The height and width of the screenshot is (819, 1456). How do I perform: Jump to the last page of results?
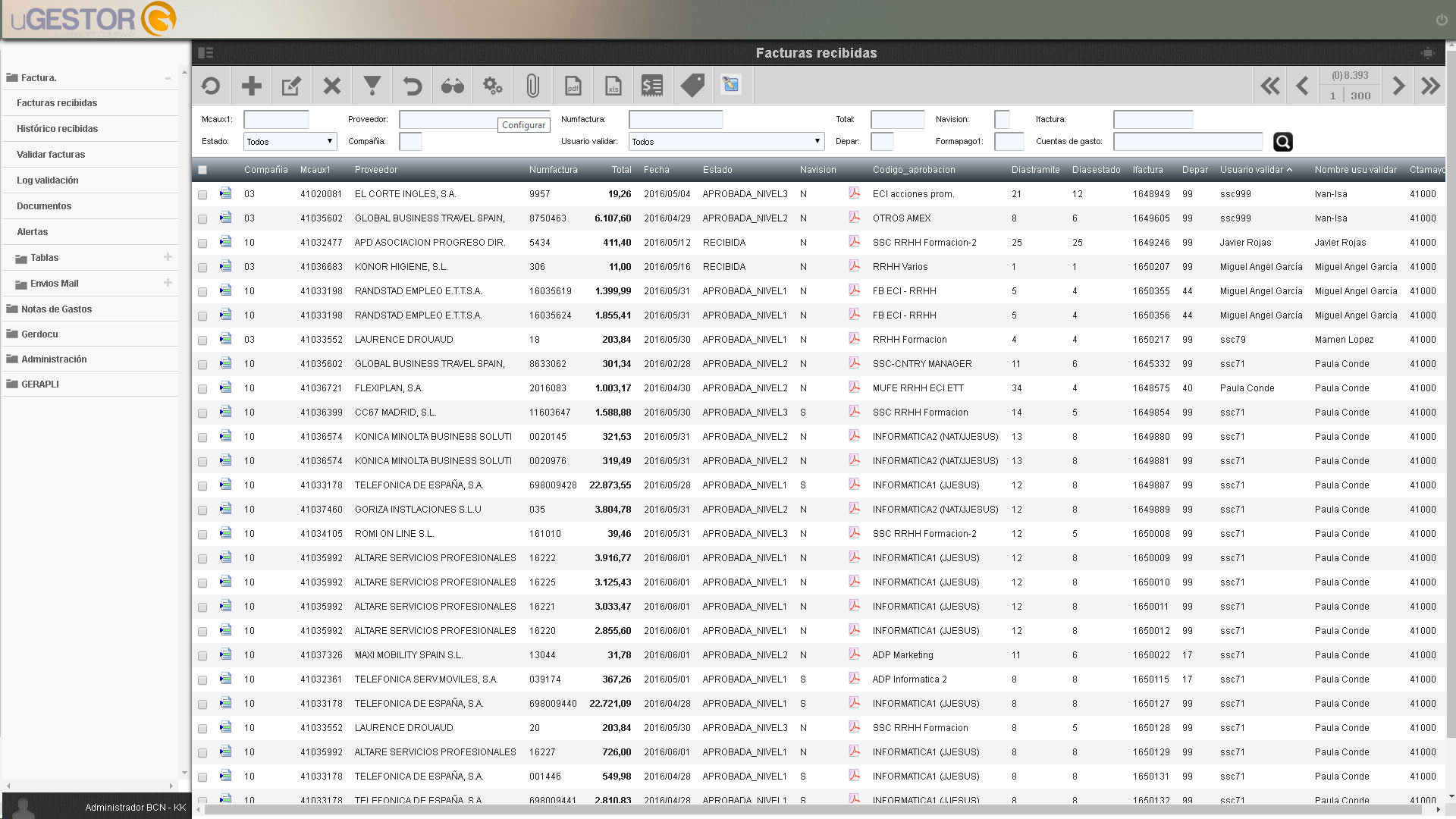pos(1431,86)
